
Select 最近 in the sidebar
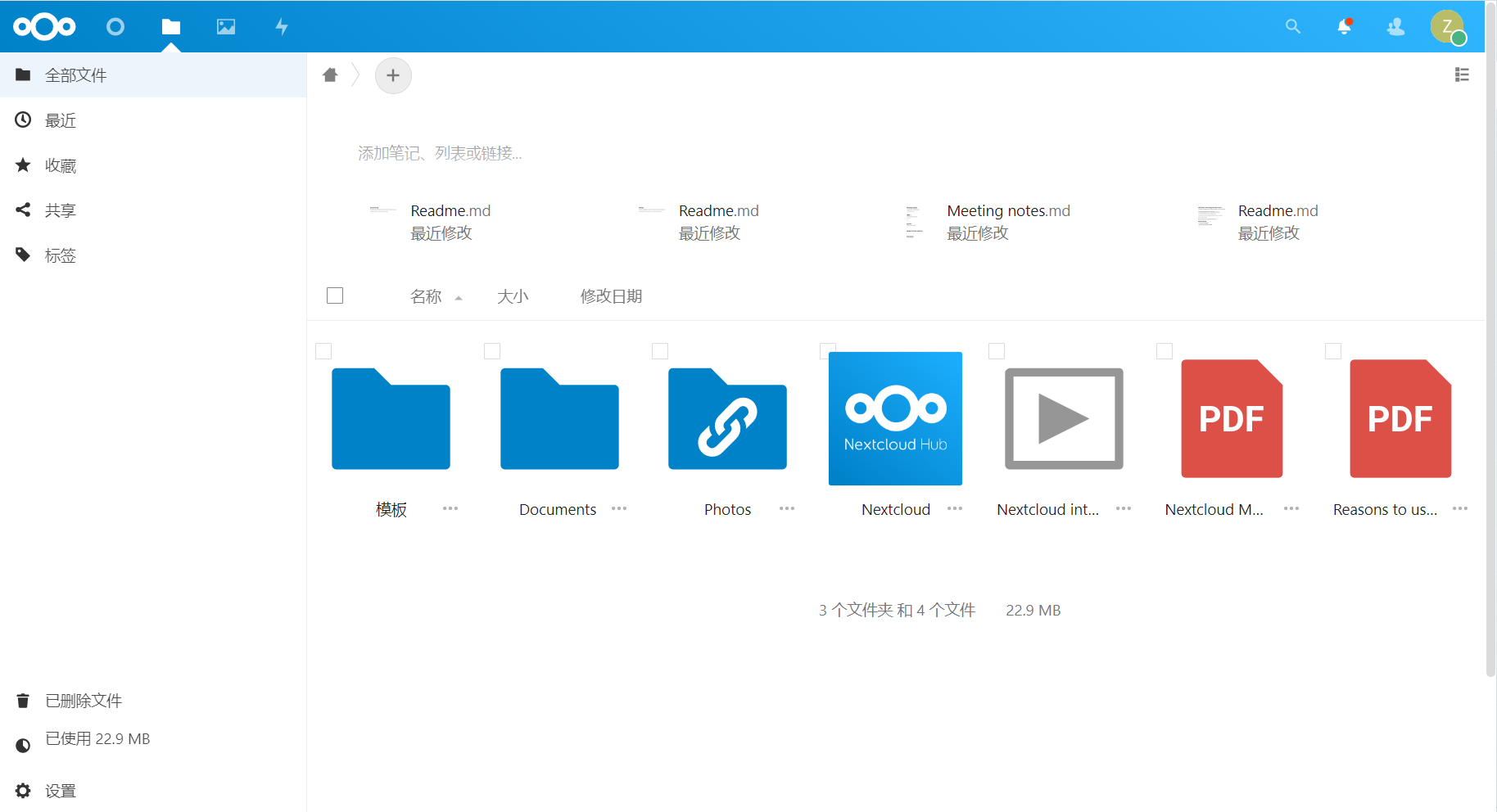[60, 120]
